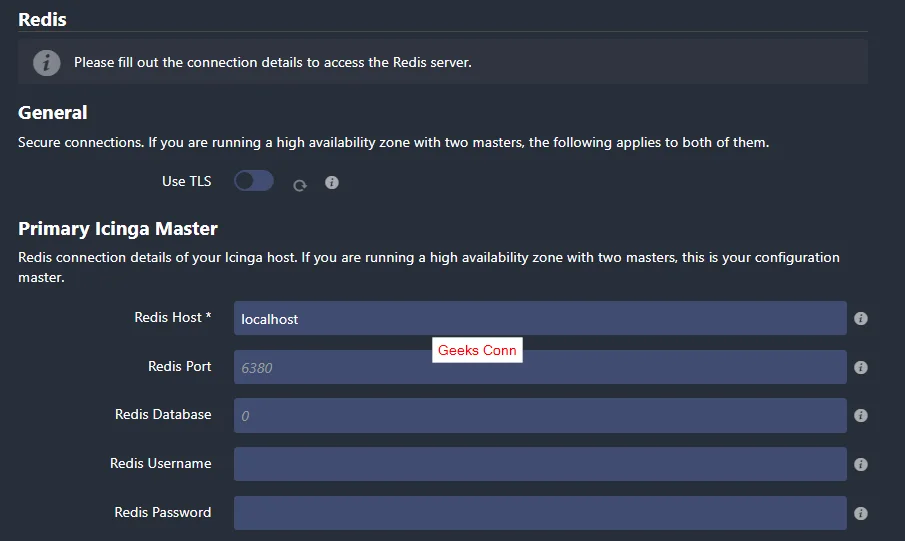The height and width of the screenshot is (541, 905).
Task: Click the Redis Database info icon
Action: [x=861, y=415]
